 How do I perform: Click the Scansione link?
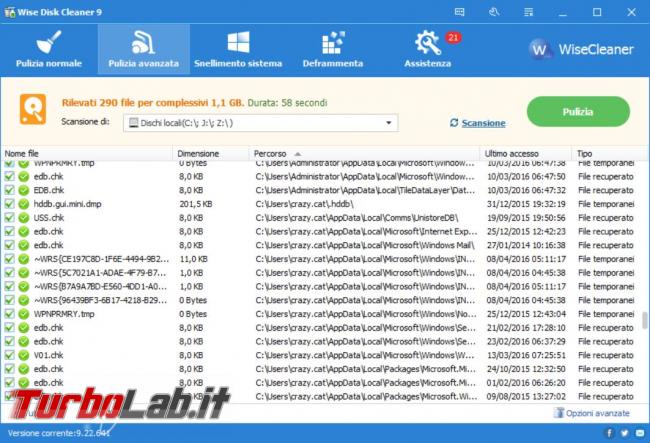pos(483,123)
